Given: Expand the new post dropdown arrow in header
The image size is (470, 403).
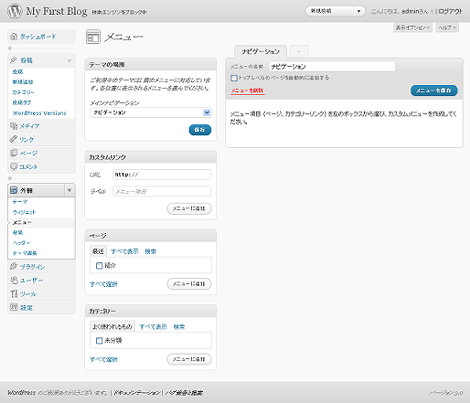Looking at the screenshot, I should pos(359,11).
